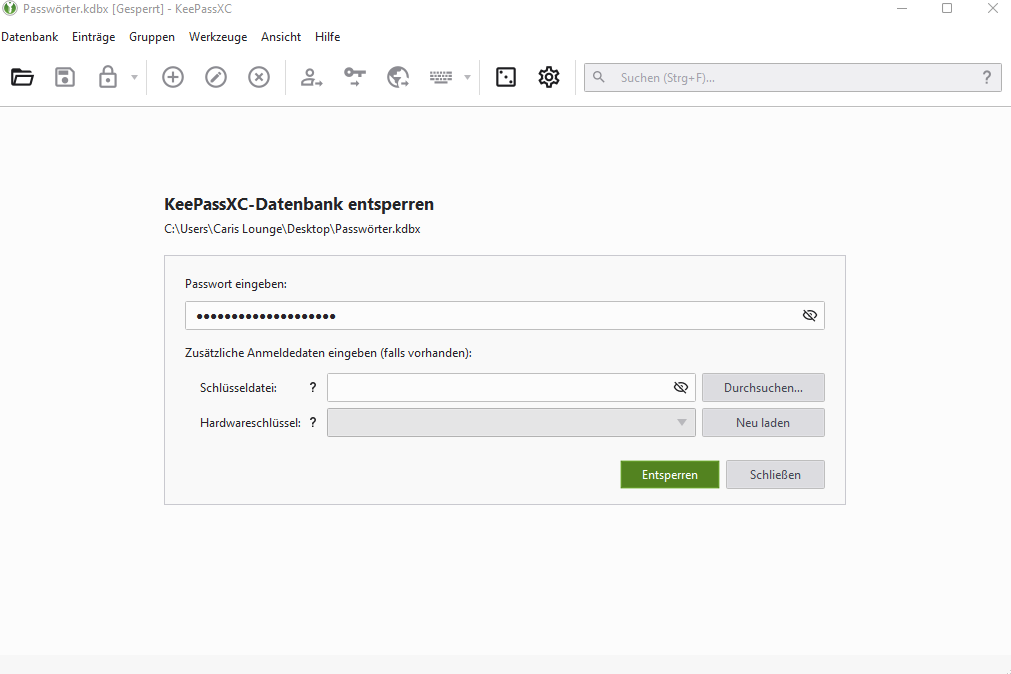The image size is (1011, 674).
Task: Click the add new entry plus icon
Action: click(173, 77)
